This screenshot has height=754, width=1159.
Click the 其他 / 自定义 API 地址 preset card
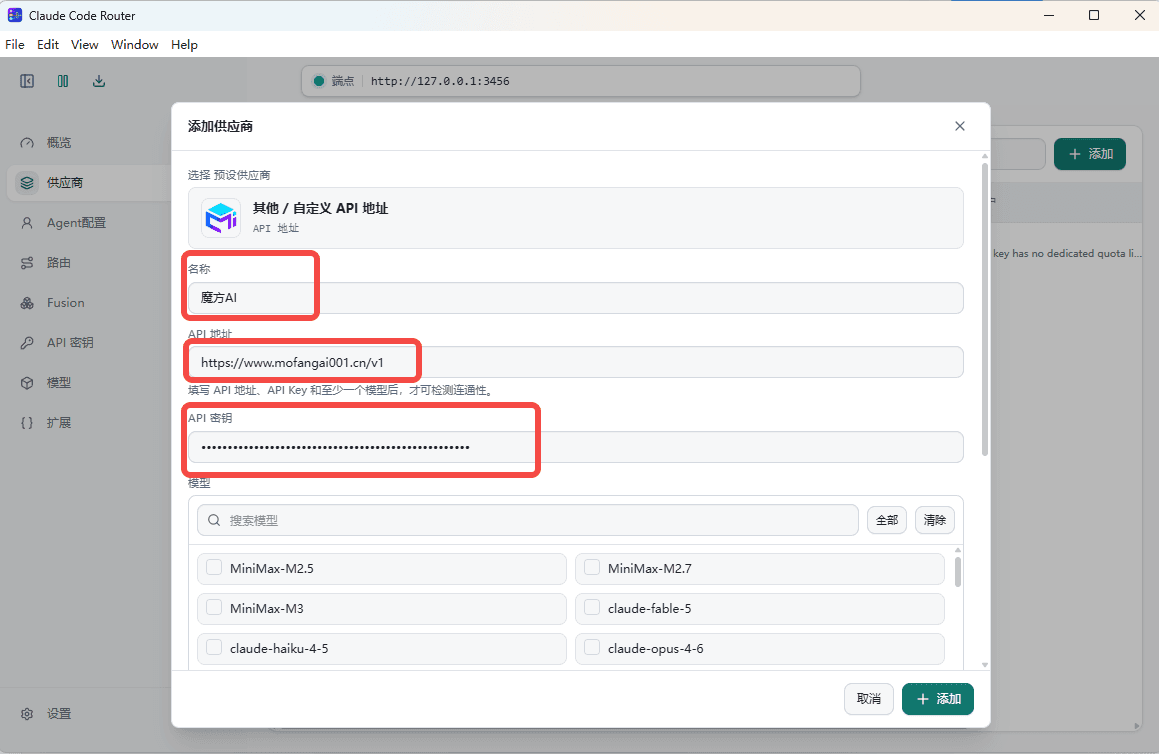click(575, 218)
